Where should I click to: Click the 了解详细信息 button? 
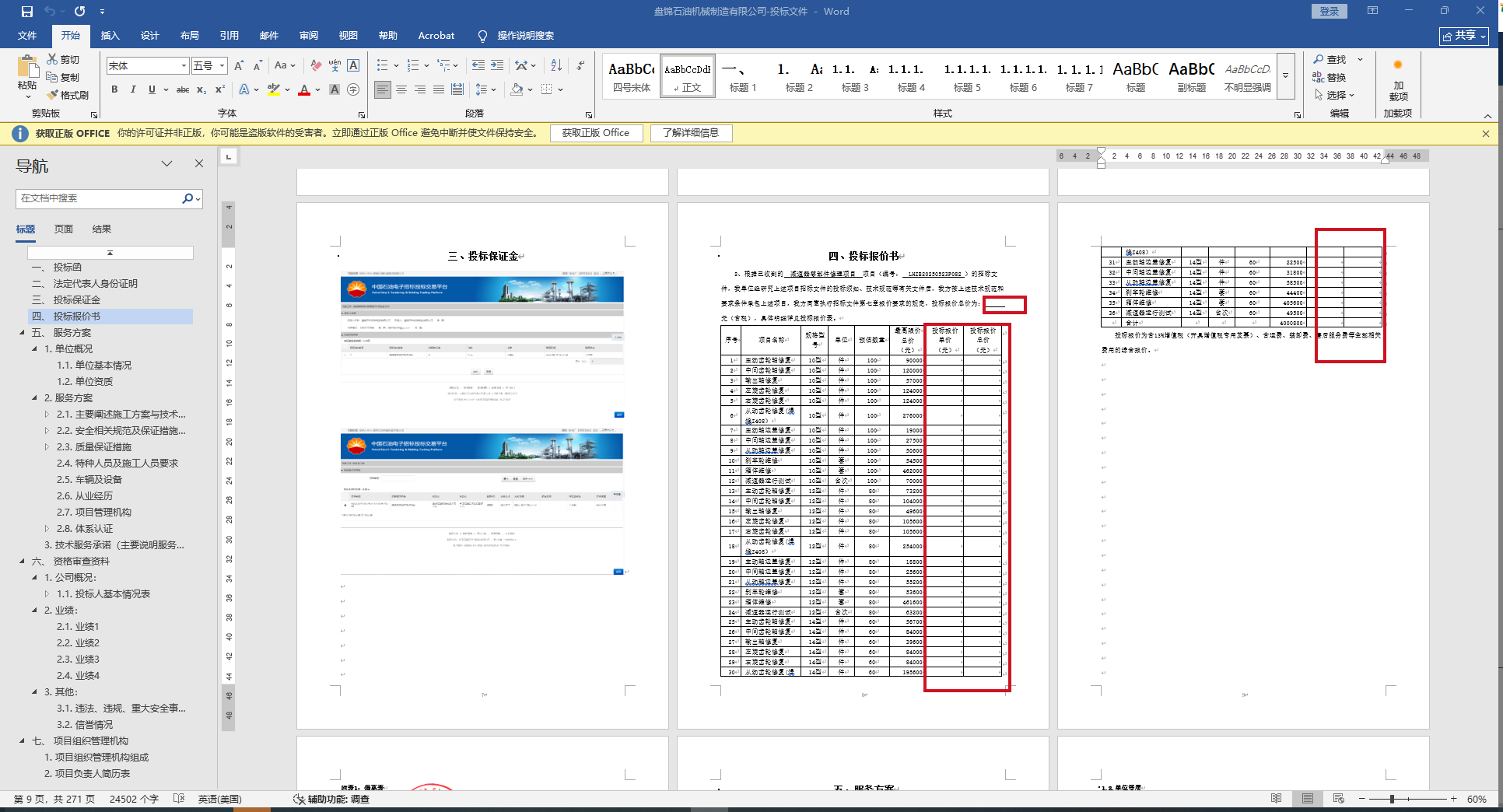[691, 133]
